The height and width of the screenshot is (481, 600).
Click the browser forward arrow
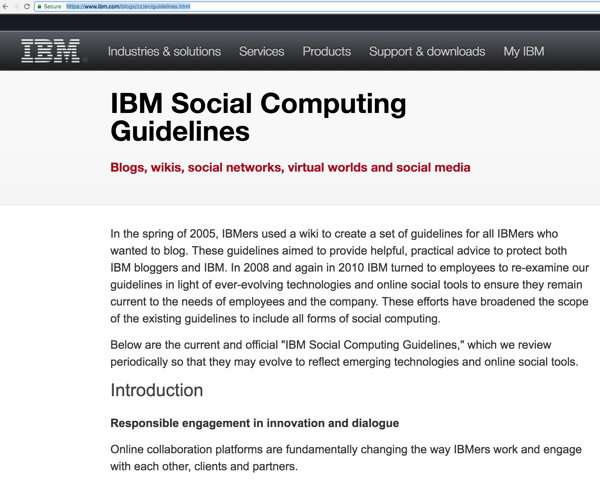16,7
